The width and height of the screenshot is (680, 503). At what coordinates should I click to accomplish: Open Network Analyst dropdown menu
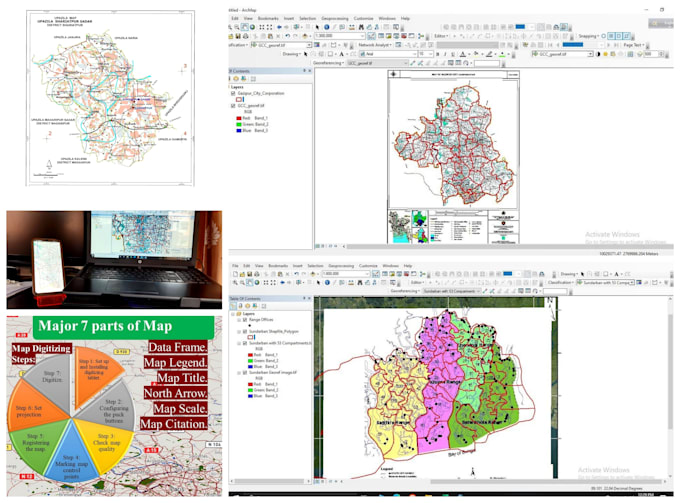click(x=375, y=45)
